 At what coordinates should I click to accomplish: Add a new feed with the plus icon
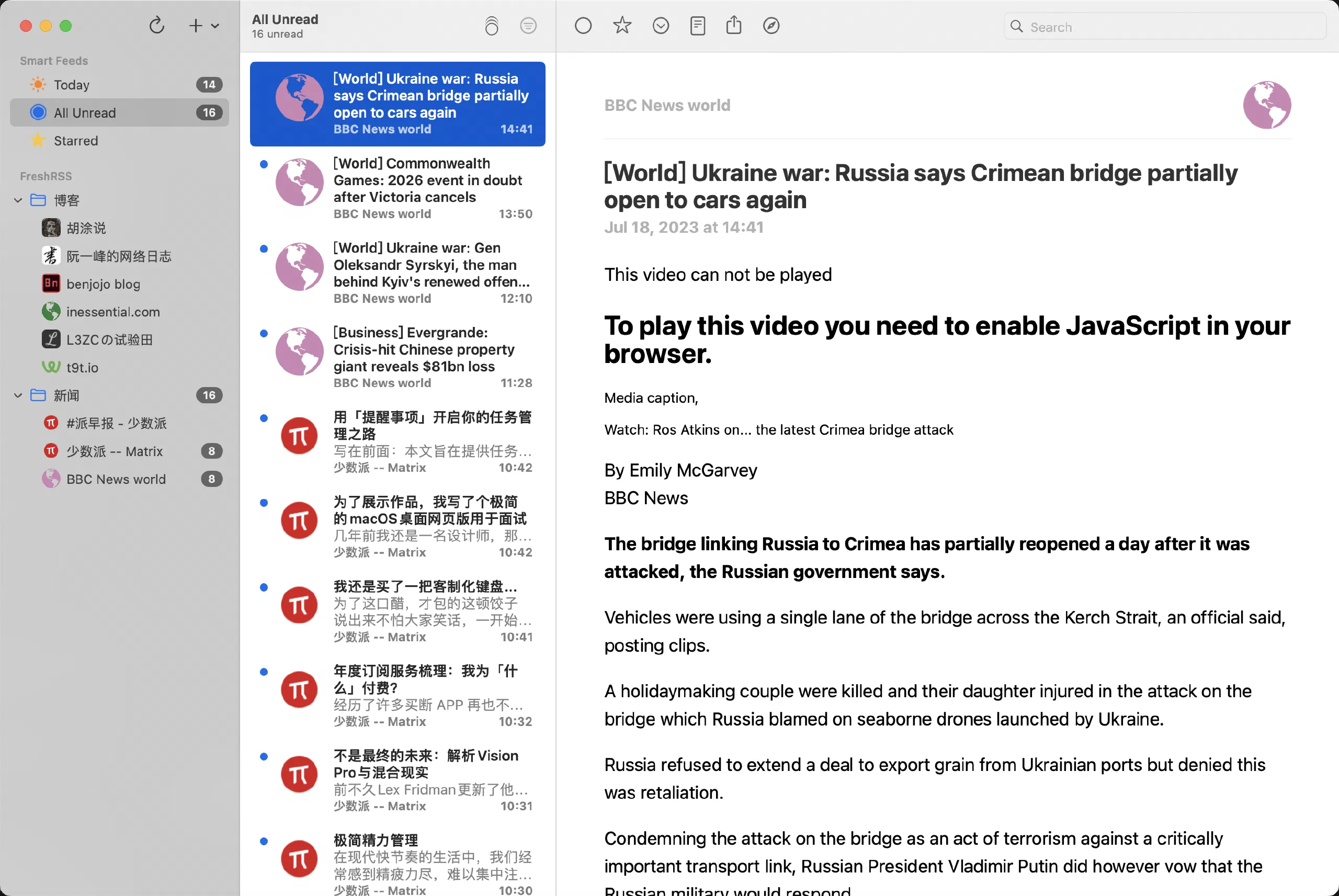click(x=195, y=26)
